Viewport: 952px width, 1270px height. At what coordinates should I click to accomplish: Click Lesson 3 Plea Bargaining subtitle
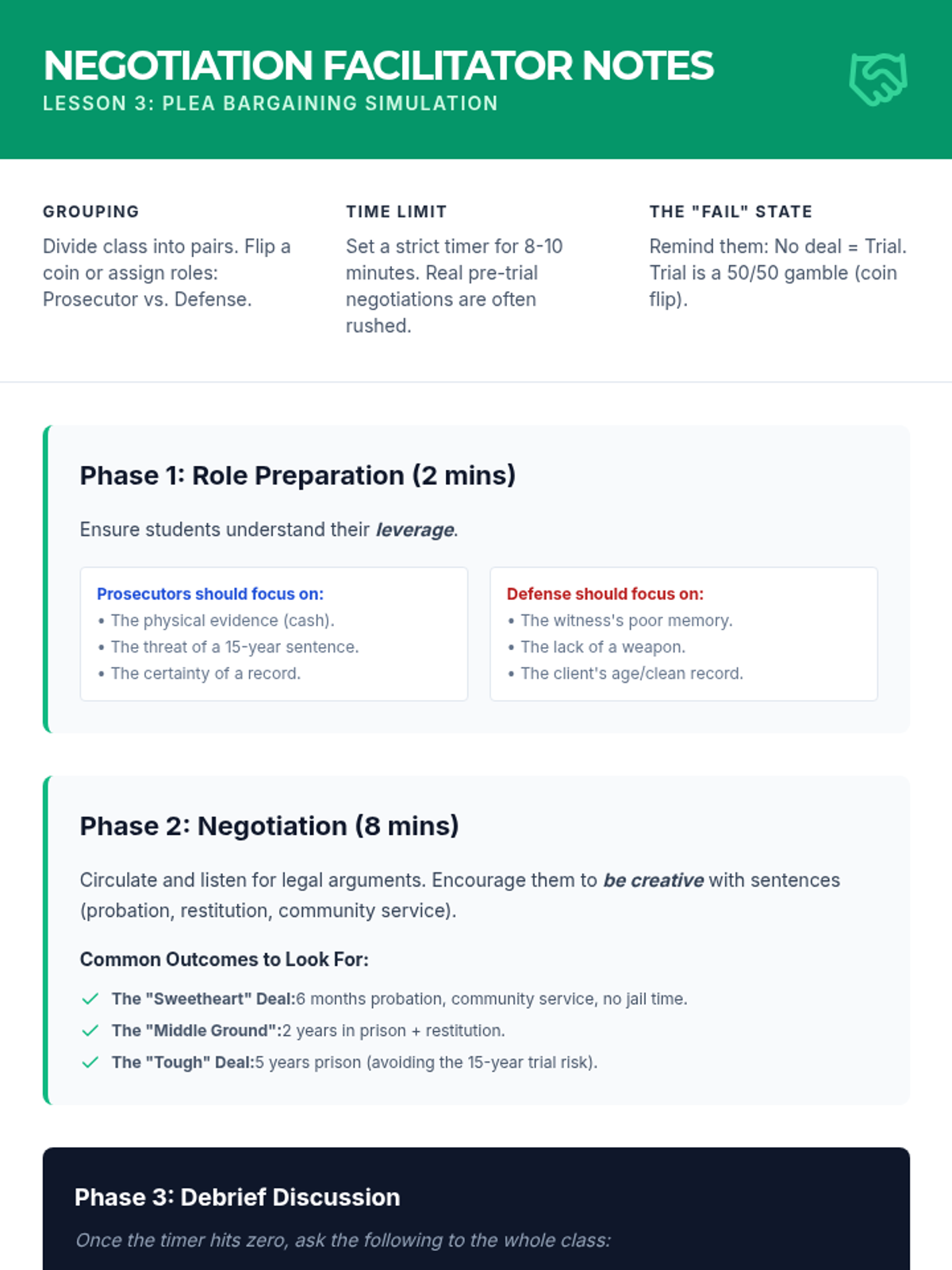pyautogui.click(x=271, y=103)
